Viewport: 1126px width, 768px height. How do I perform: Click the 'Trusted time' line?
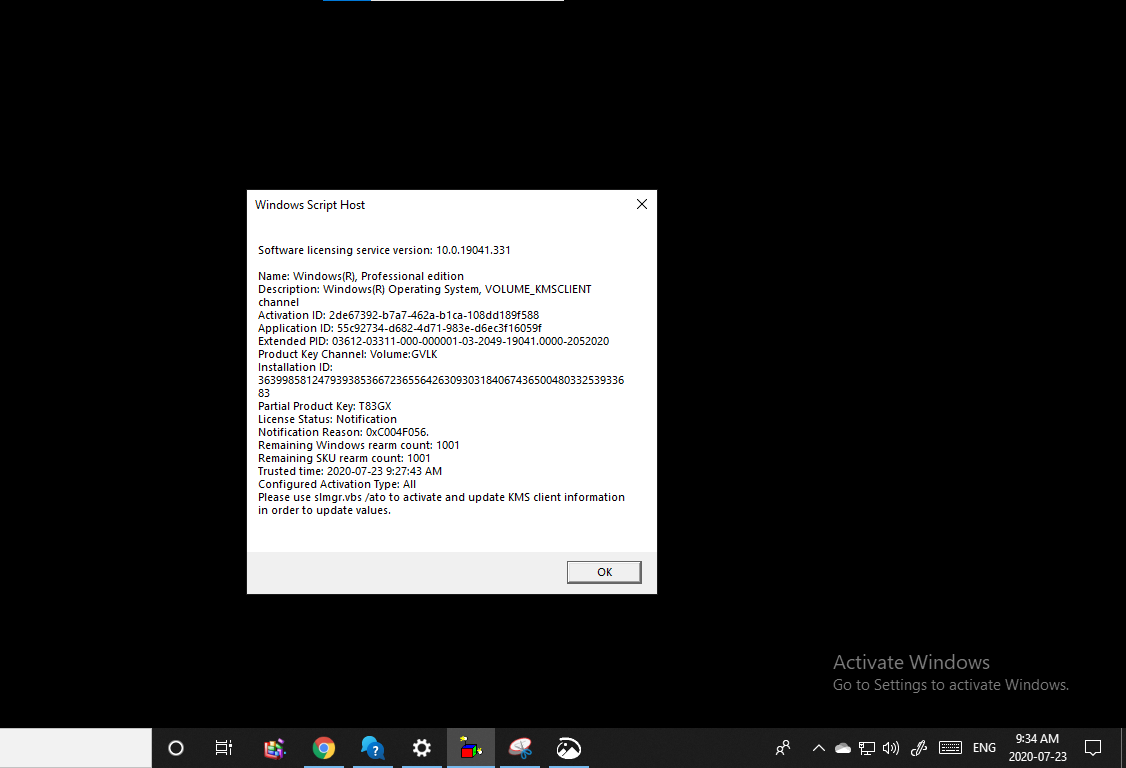pos(350,471)
